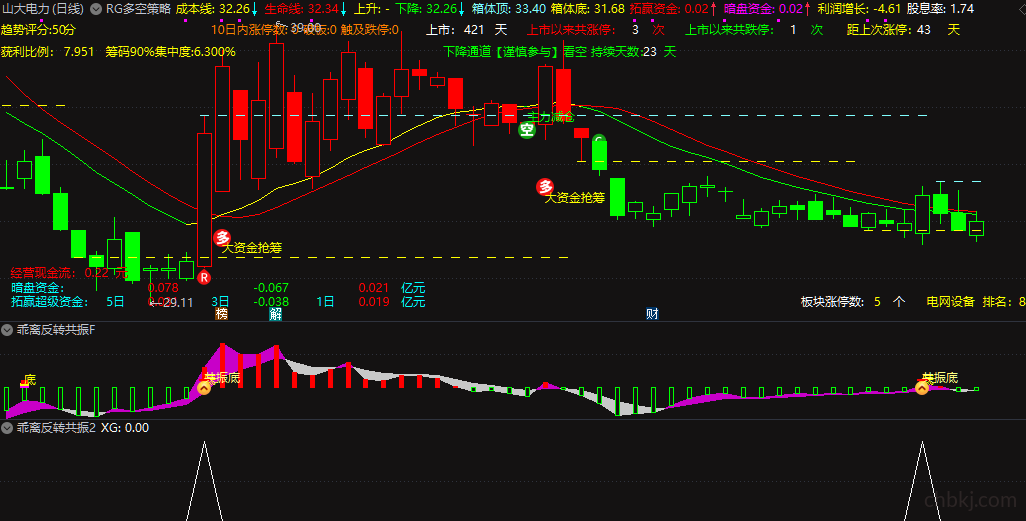Click the red 多 marker near 29.11 low

click(x=223, y=238)
